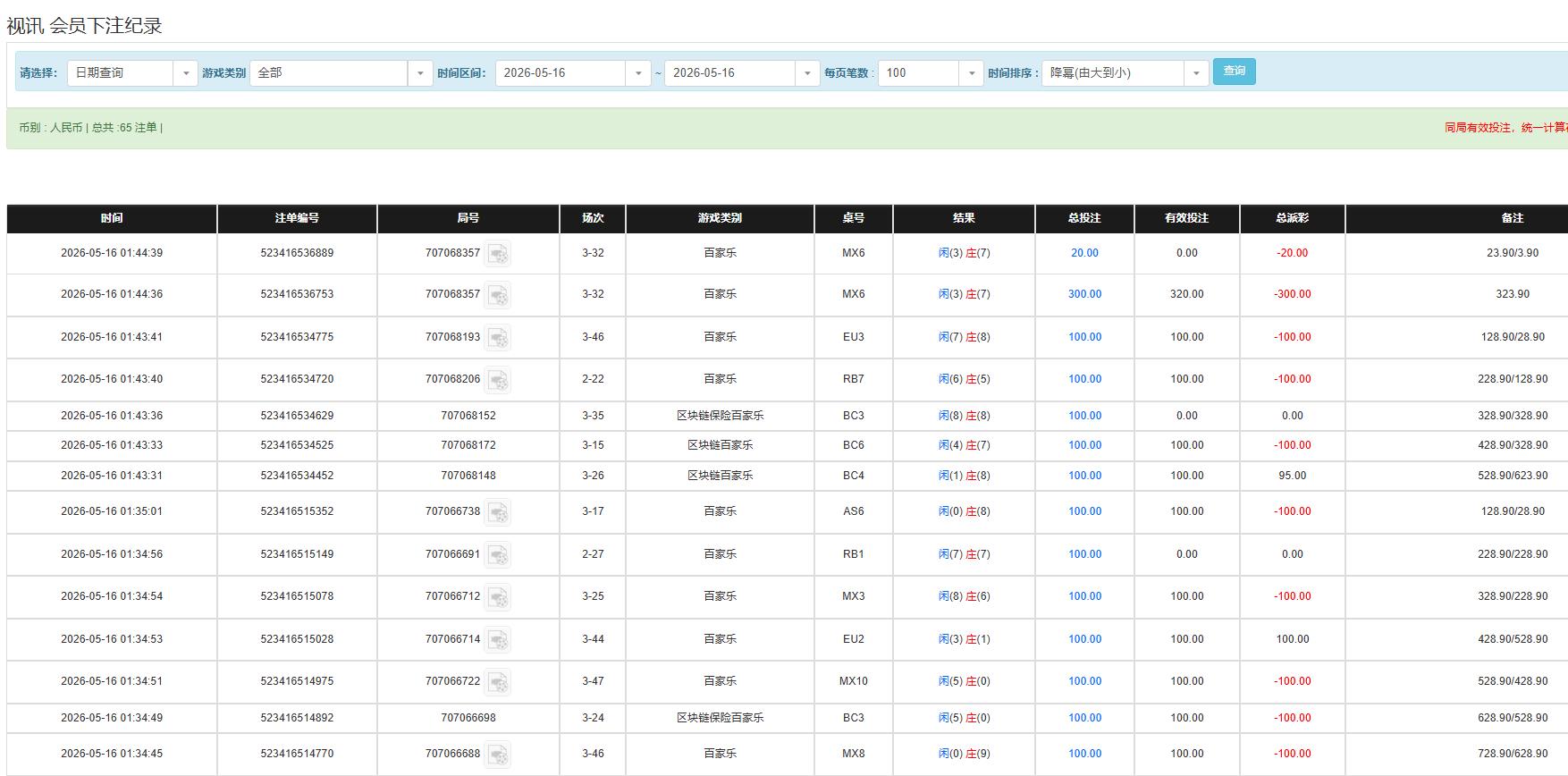
Task: Click the 币别 人民币 总共 65 注单 summary
Action: click(90, 128)
